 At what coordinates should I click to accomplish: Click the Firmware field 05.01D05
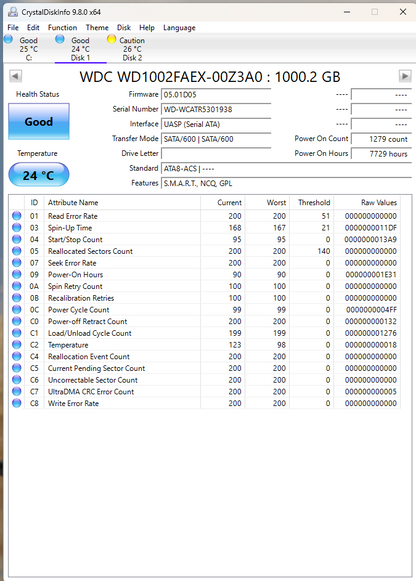(216, 94)
